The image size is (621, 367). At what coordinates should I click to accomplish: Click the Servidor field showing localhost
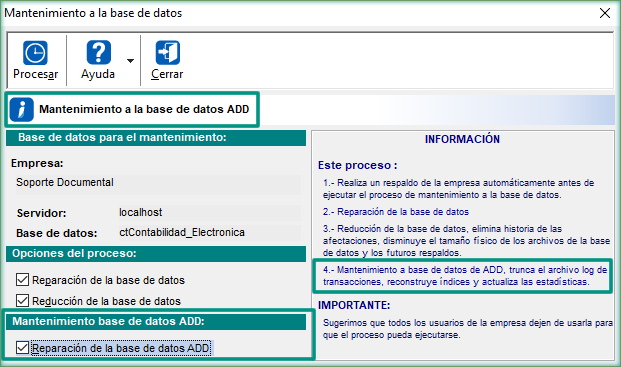(x=210, y=213)
